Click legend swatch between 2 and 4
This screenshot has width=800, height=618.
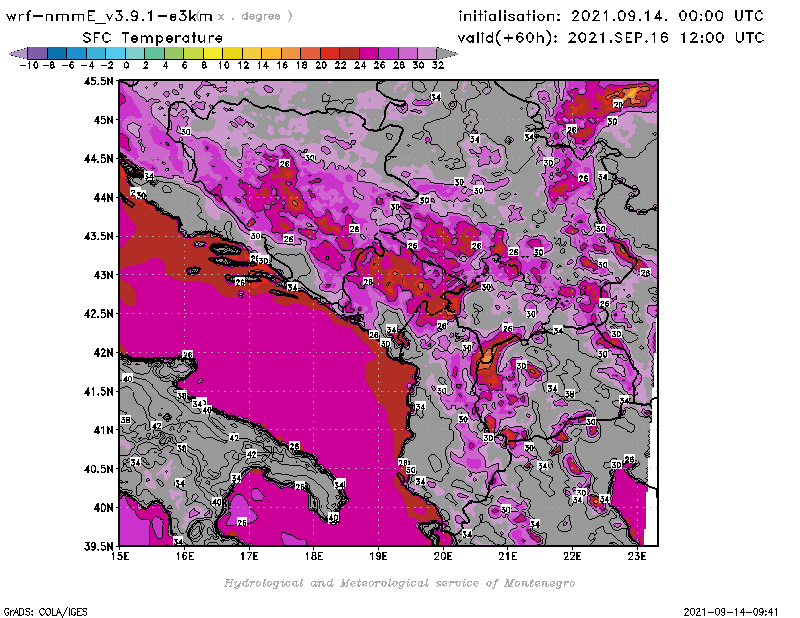tap(155, 53)
